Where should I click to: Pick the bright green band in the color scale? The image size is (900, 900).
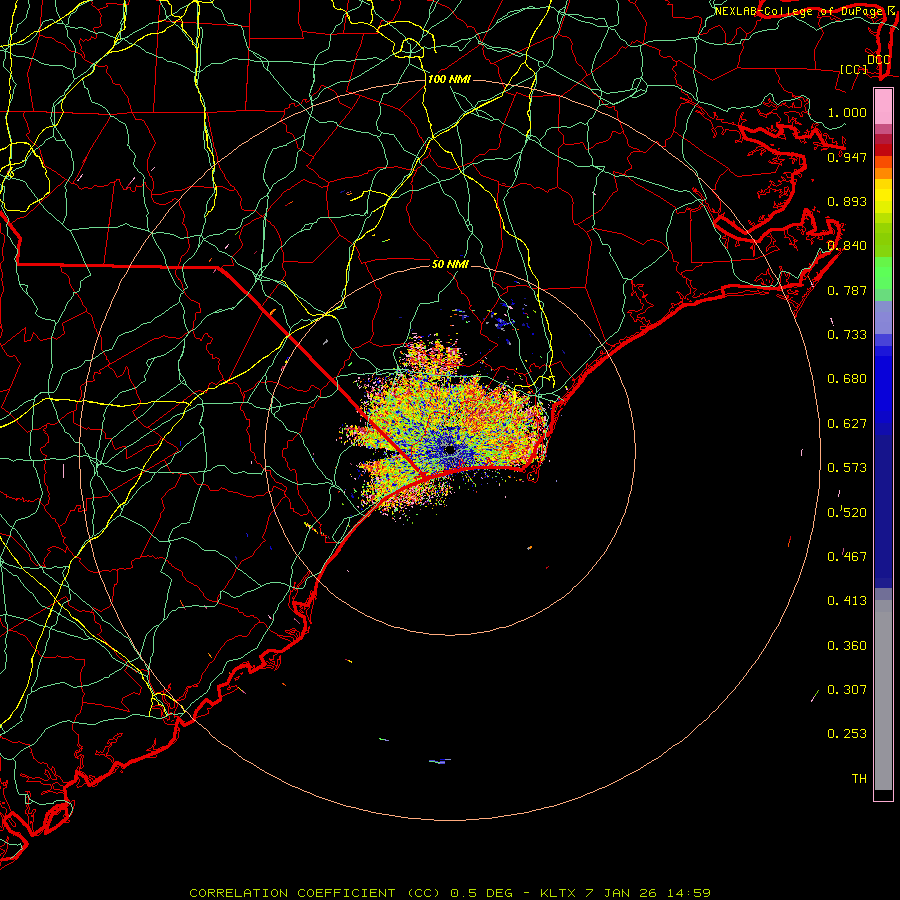point(883,273)
